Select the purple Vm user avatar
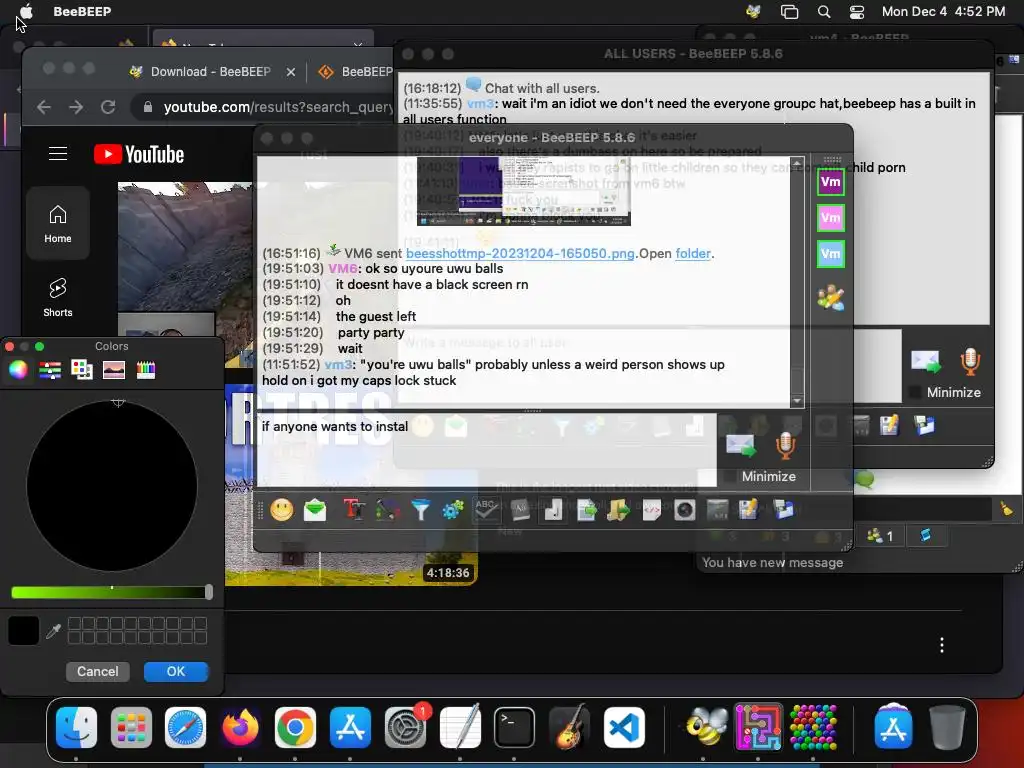This screenshot has width=1024, height=768. (x=831, y=182)
